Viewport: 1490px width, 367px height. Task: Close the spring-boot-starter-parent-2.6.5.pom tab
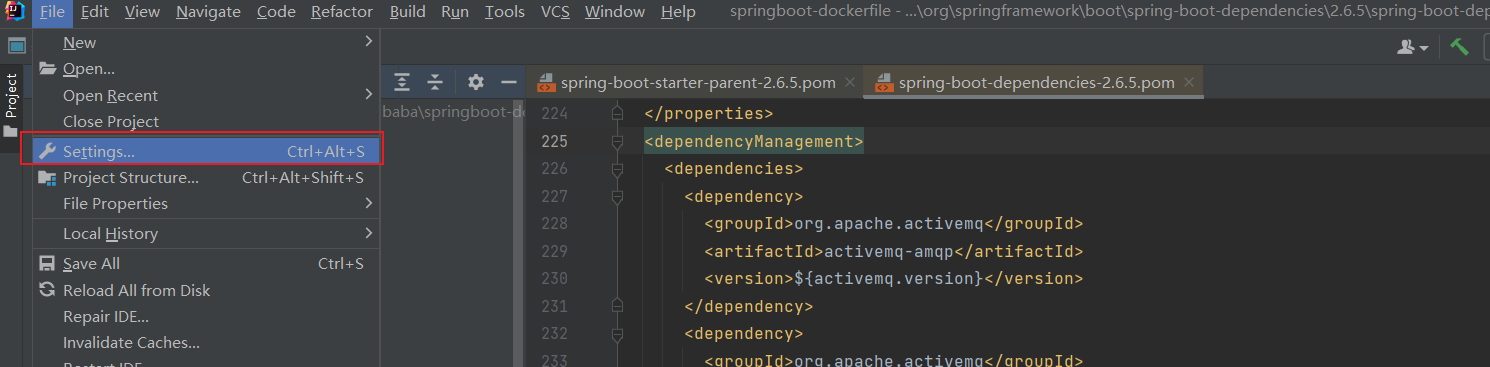click(x=849, y=83)
